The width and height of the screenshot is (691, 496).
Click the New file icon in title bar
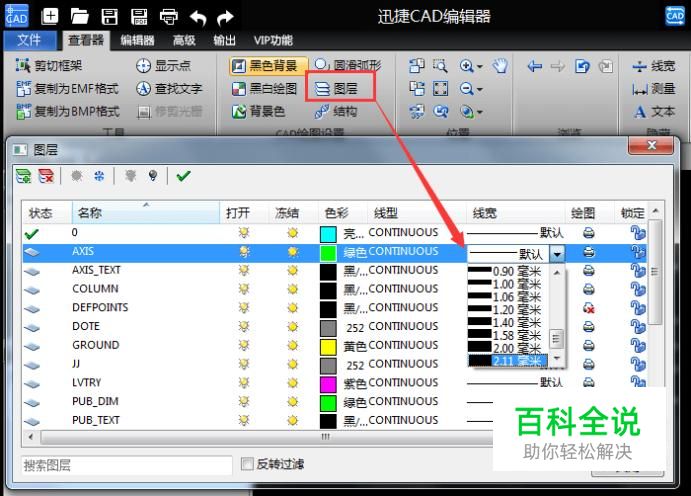point(50,17)
